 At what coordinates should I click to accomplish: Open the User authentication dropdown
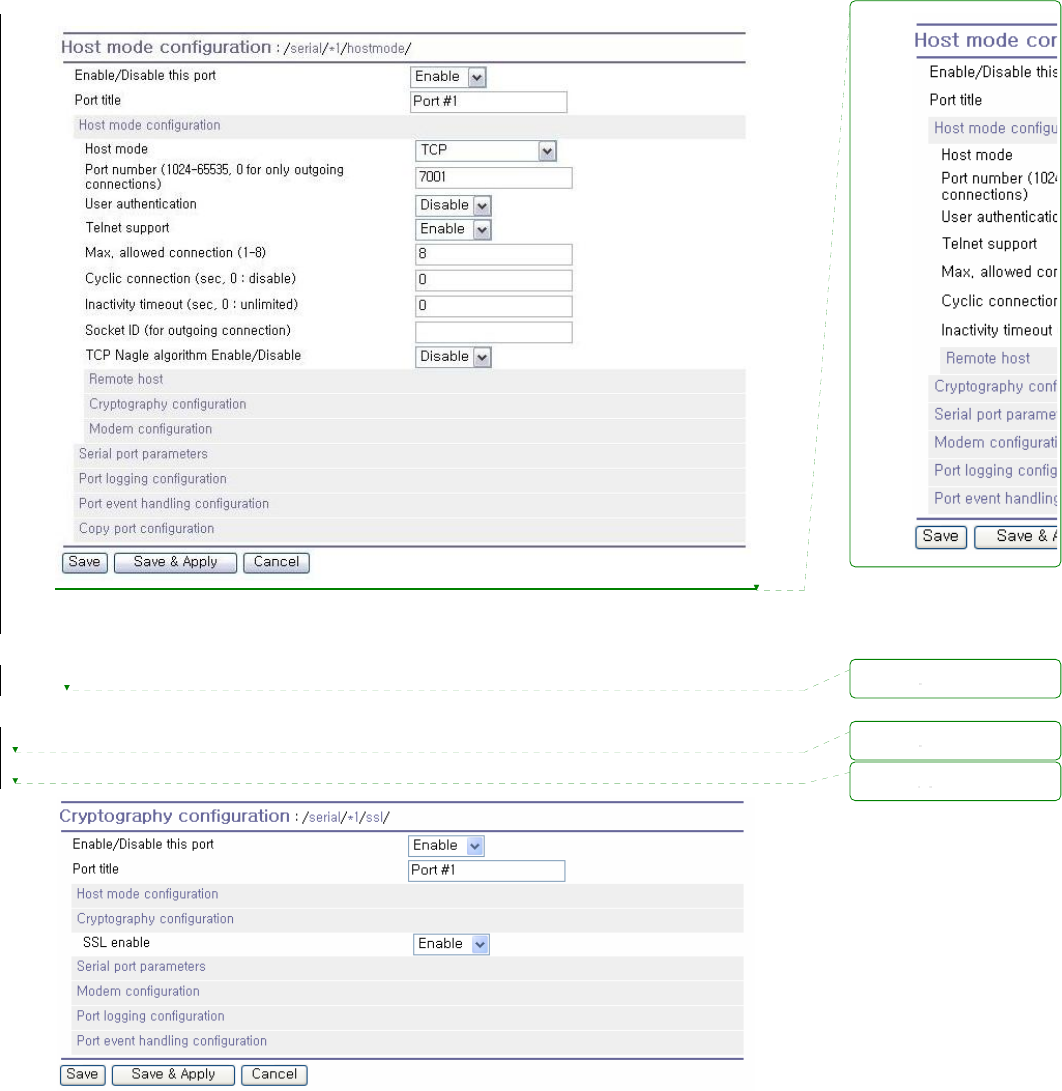point(453,205)
